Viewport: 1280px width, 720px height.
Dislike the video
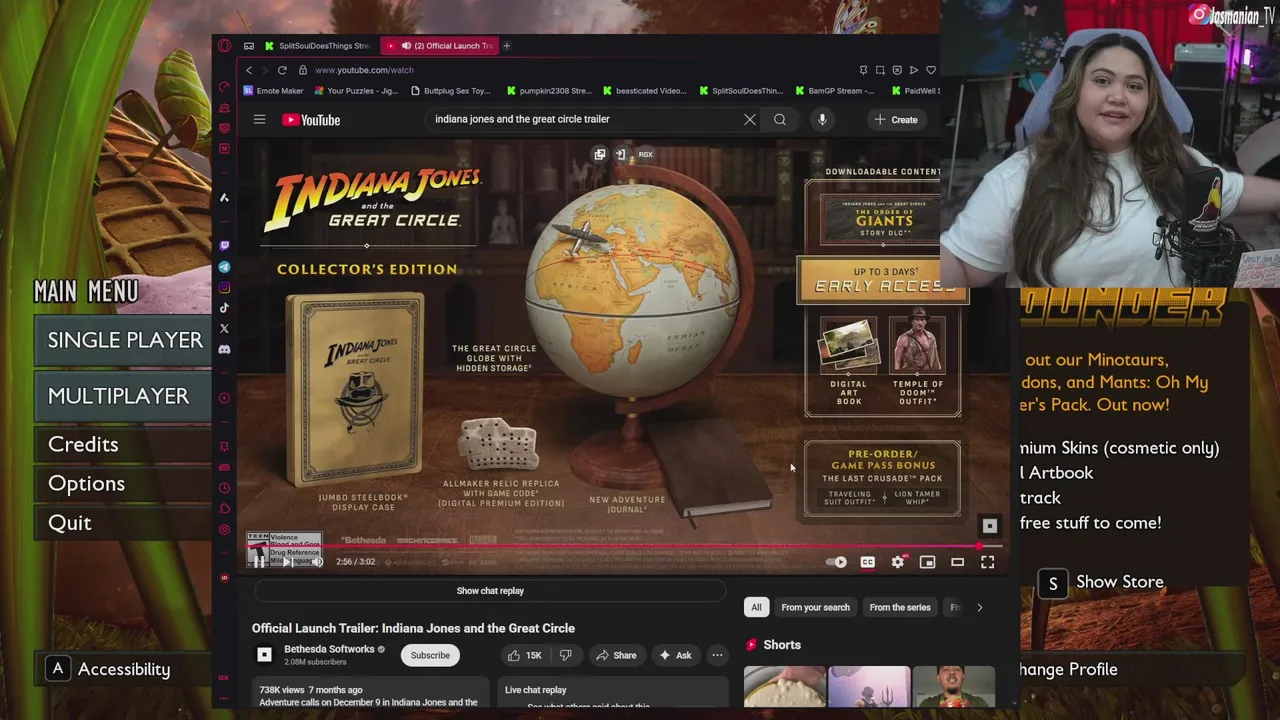[x=565, y=655]
